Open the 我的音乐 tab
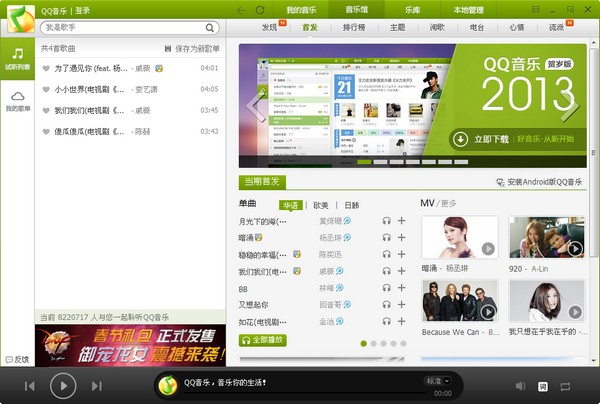The height and width of the screenshot is (404, 600). coord(301,10)
